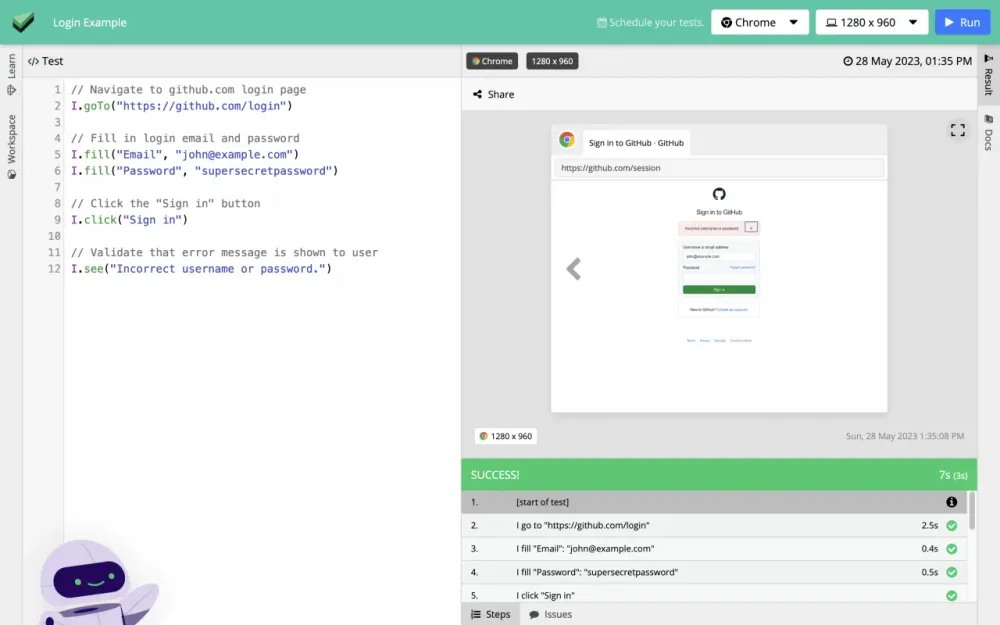1000x625 pixels.
Task: Click the Share button
Action: coord(493,94)
